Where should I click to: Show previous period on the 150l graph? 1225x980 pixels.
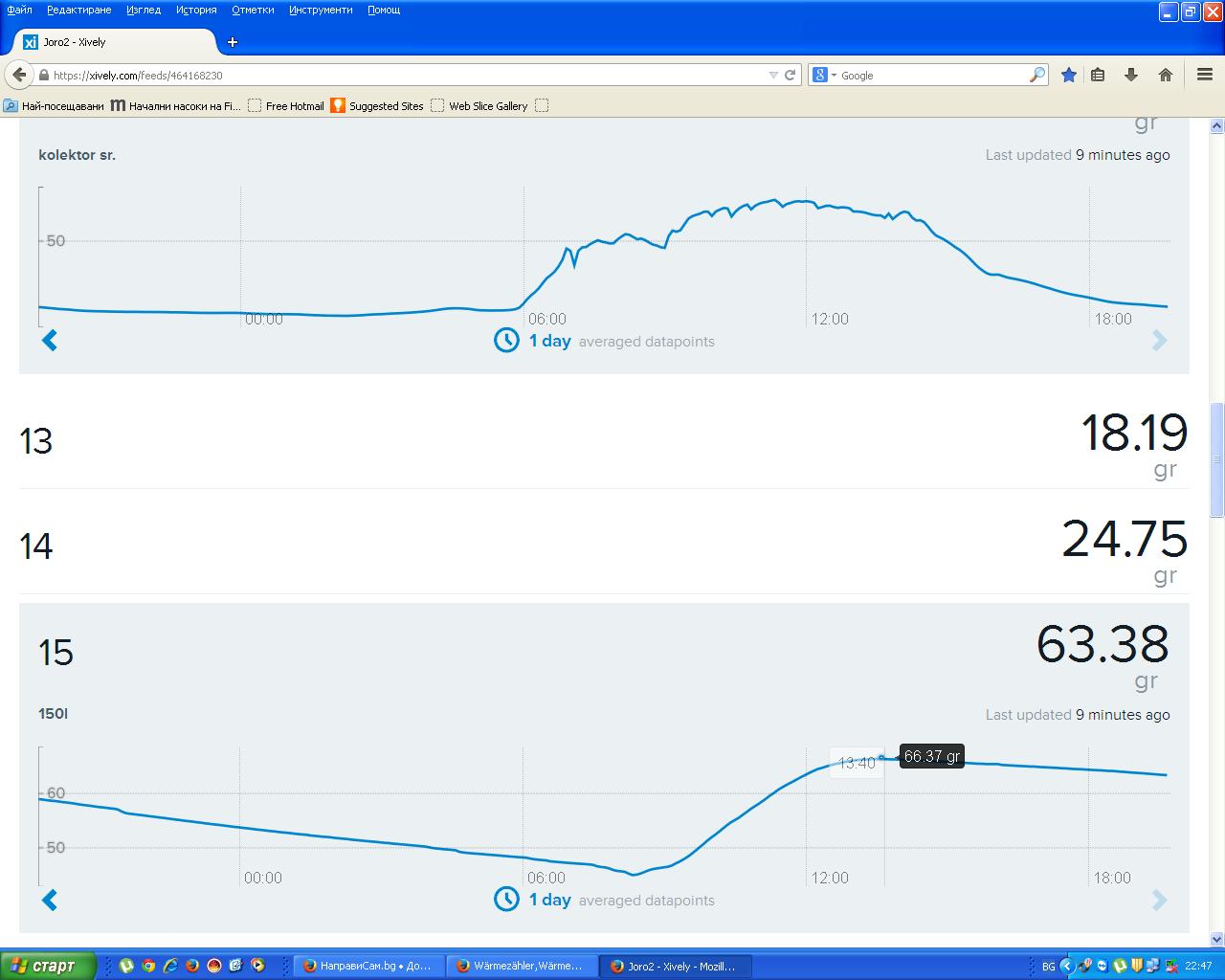(50, 900)
